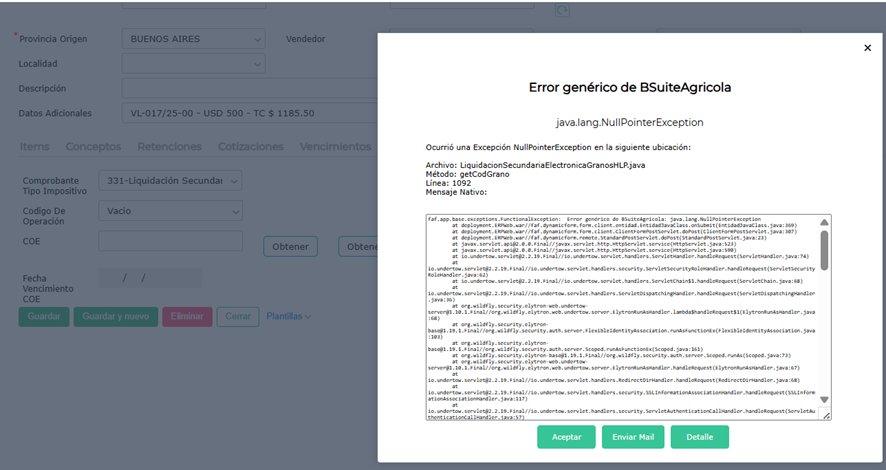The image size is (886, 470).
Task: Click the stack trace resize handle
Action: [826, 416]
